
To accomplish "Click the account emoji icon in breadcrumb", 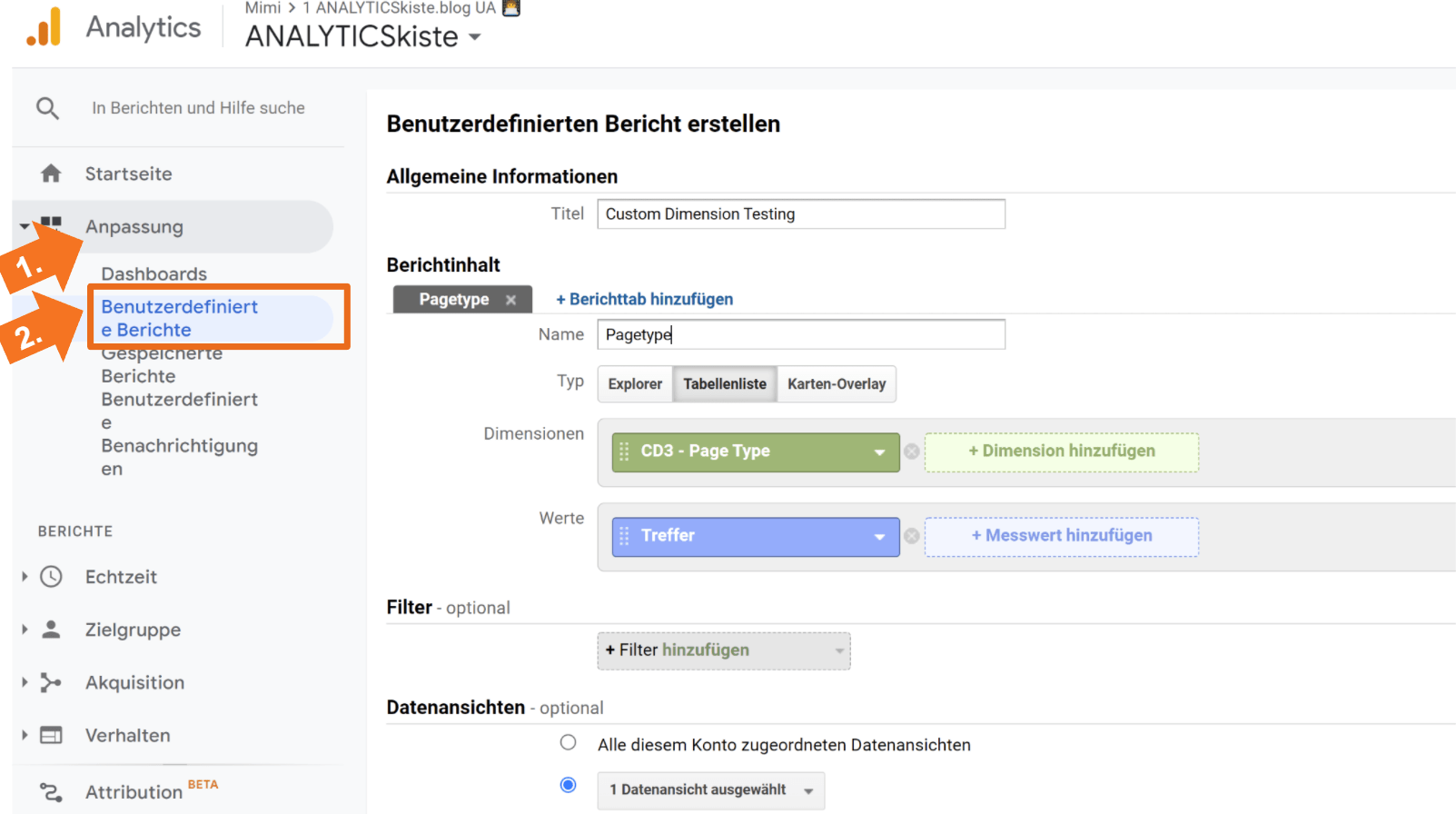I will 511,8.
